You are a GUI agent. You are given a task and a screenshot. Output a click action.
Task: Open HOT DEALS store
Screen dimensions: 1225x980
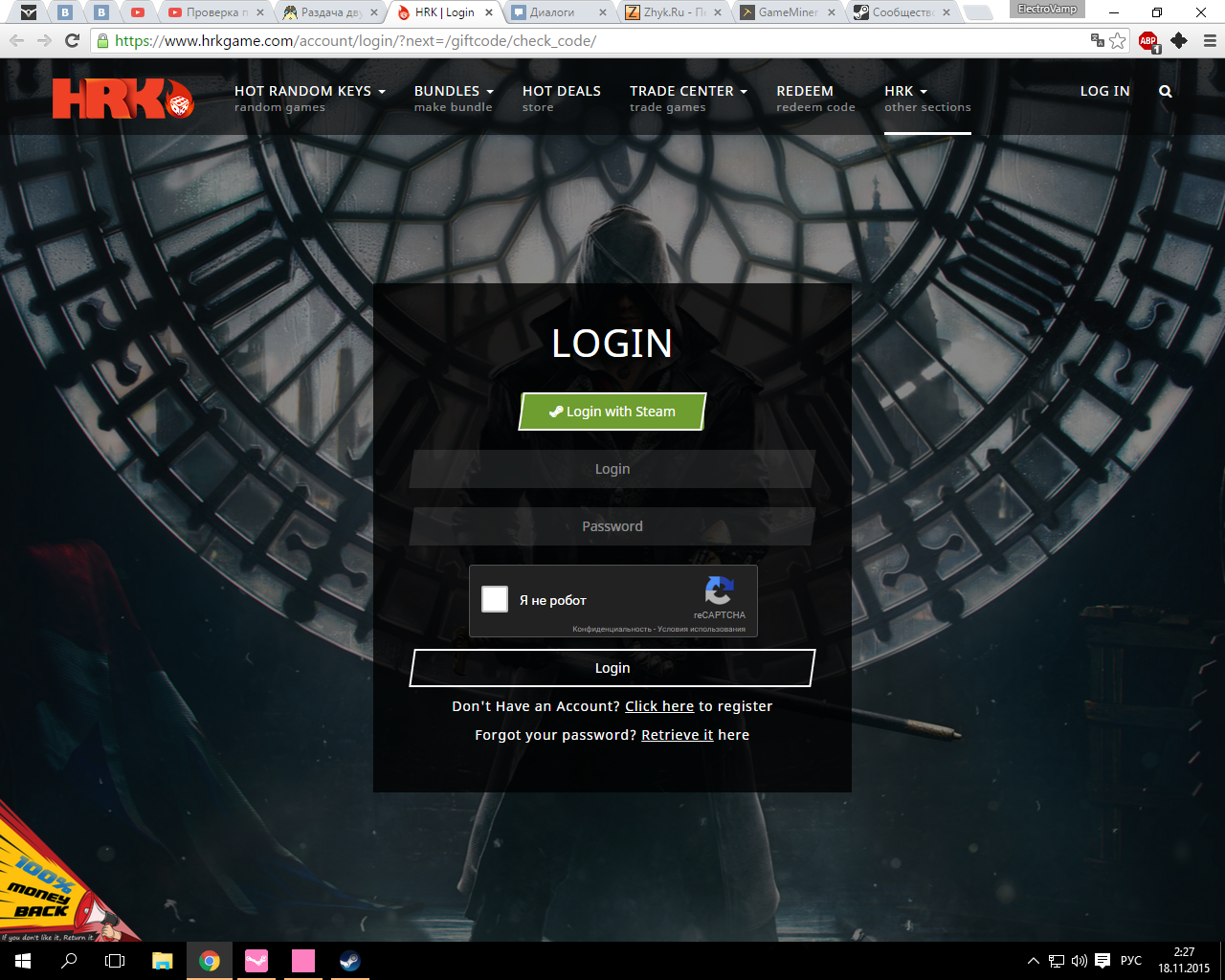(x=562, y=98)
